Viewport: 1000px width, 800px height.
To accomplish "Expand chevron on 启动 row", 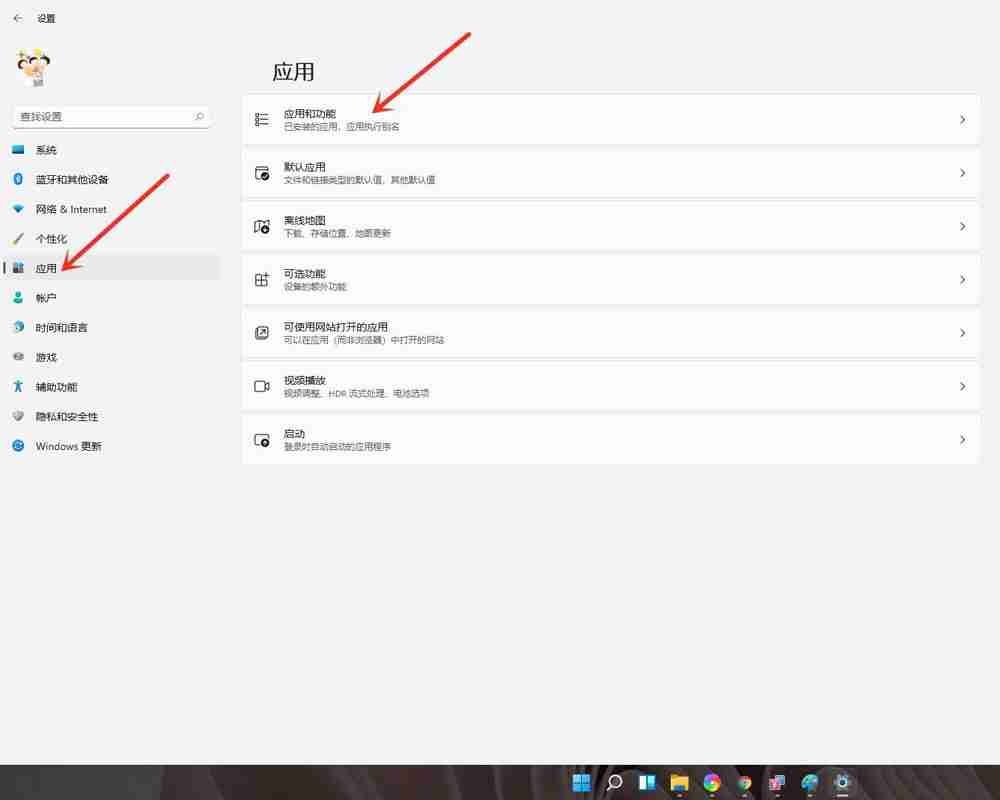I will 962,440.
